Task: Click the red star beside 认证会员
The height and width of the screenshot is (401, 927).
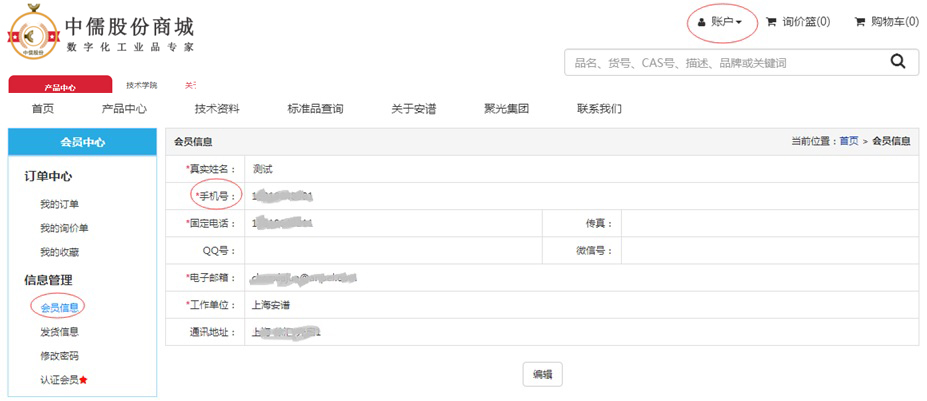Action: click(x=83, y=380)
